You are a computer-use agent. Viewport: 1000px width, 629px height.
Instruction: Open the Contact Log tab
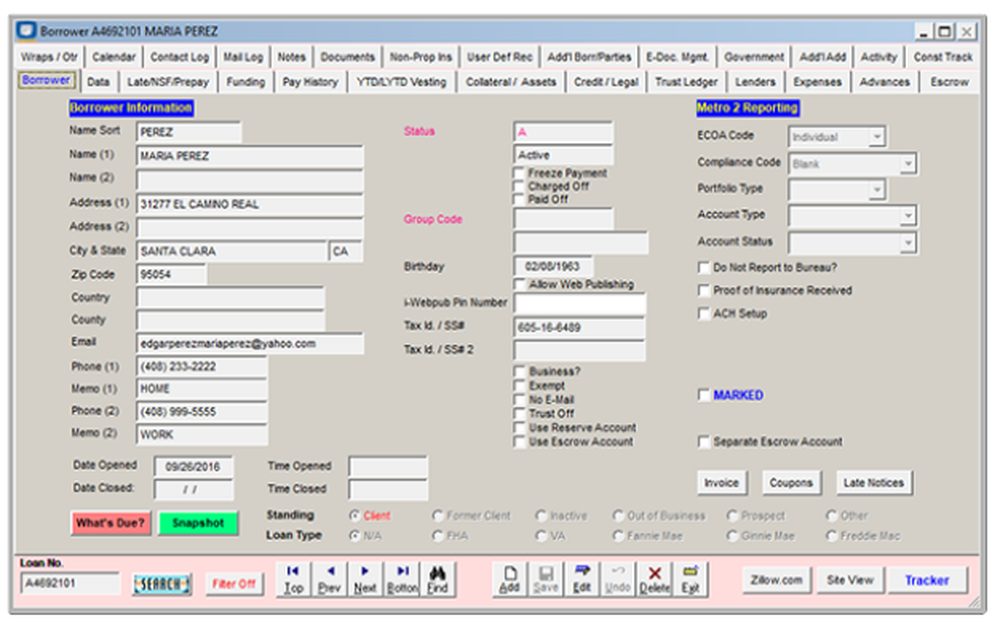[x=179, y=57]
